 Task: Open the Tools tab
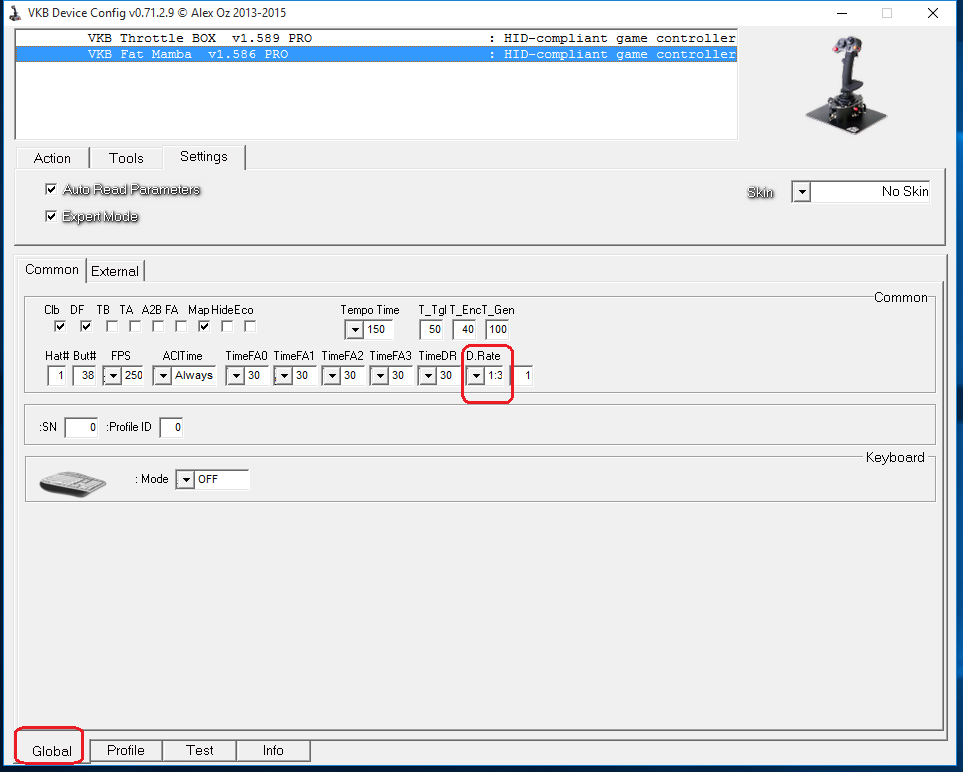[x=126, y=158]
